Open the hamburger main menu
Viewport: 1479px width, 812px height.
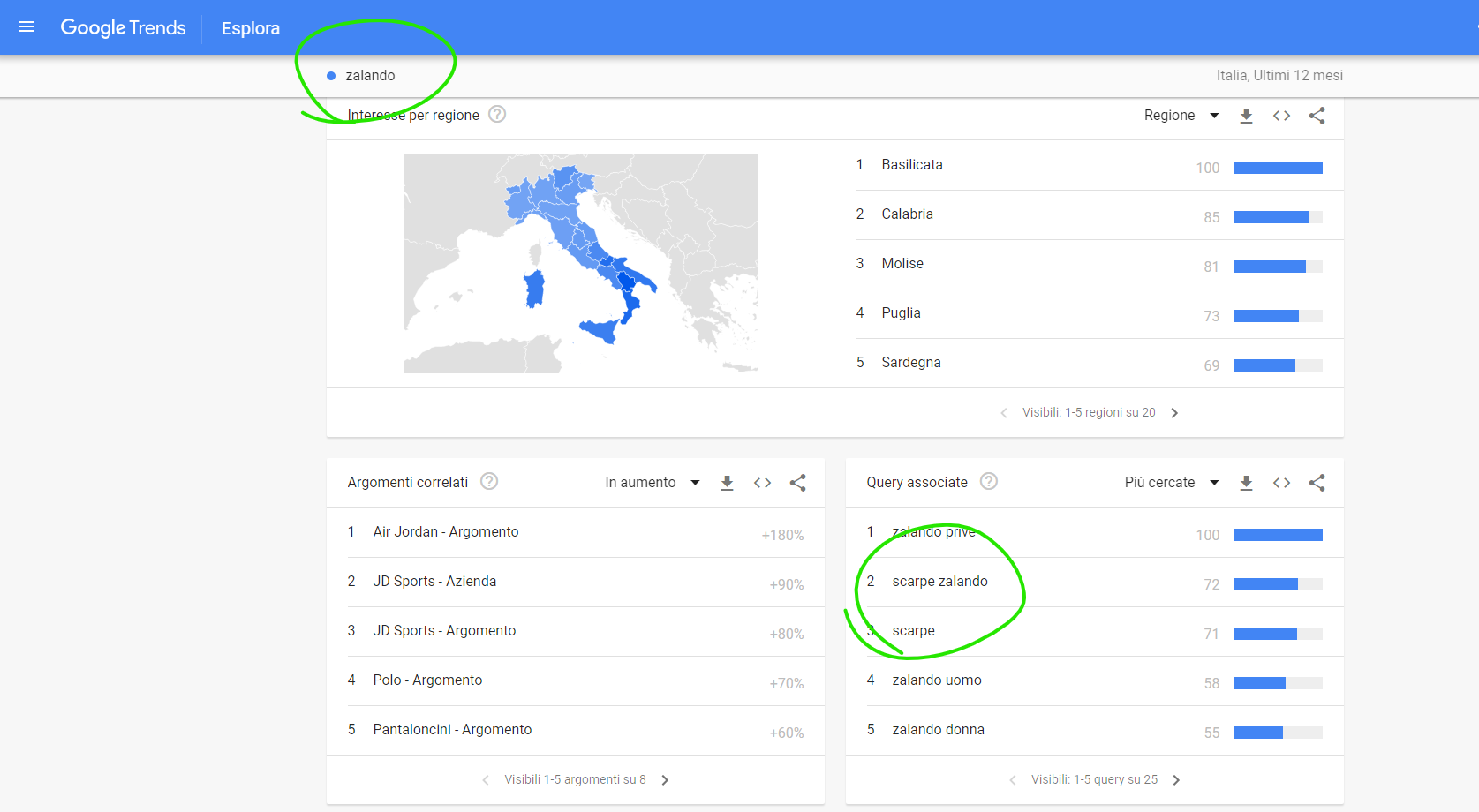tap(26, 27)
